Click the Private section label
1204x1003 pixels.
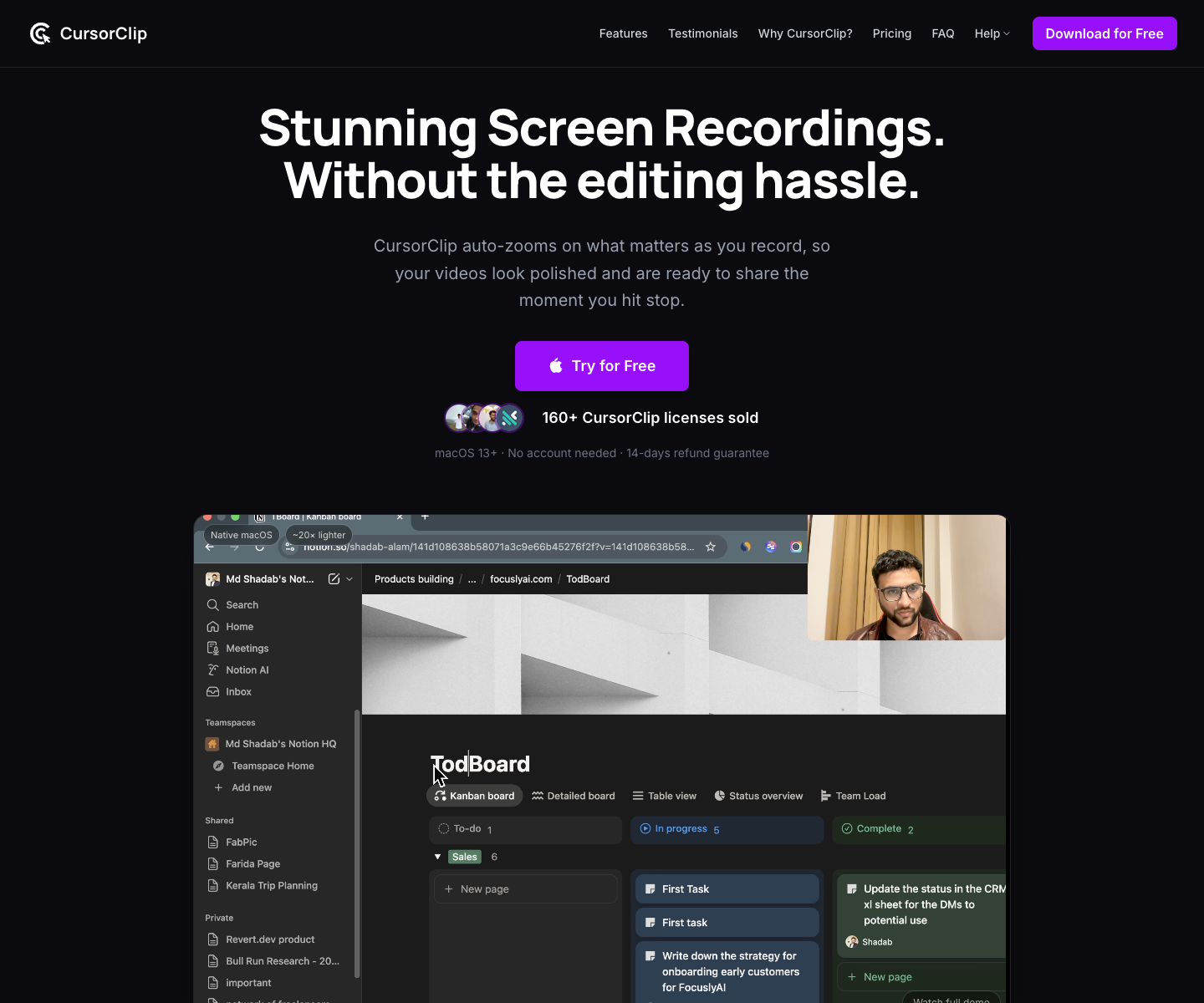click(219, 918)
